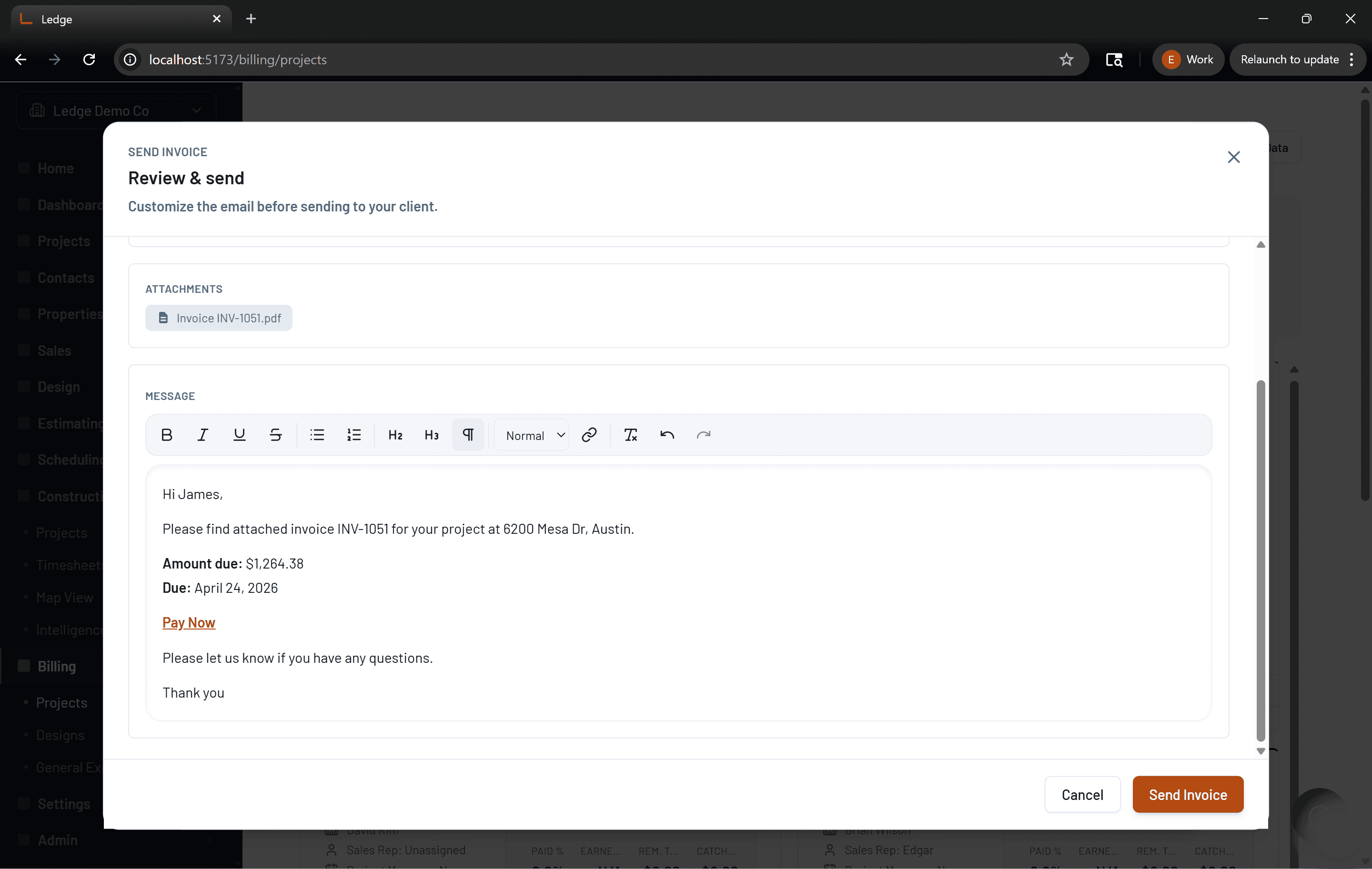Open Settings in the sidebar
Screen dimensions: 1372x869
64,804
